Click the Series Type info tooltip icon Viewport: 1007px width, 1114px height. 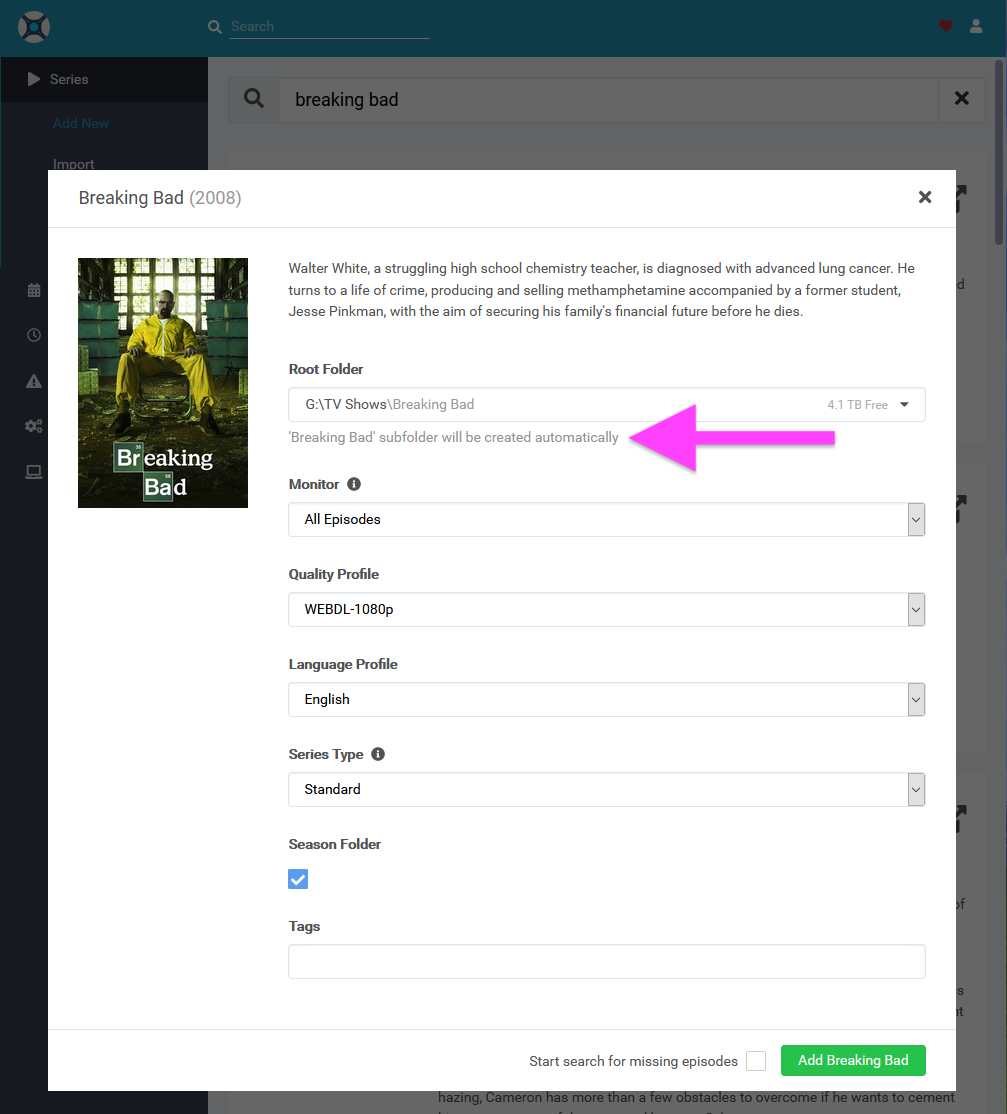[x=378, y=753]
